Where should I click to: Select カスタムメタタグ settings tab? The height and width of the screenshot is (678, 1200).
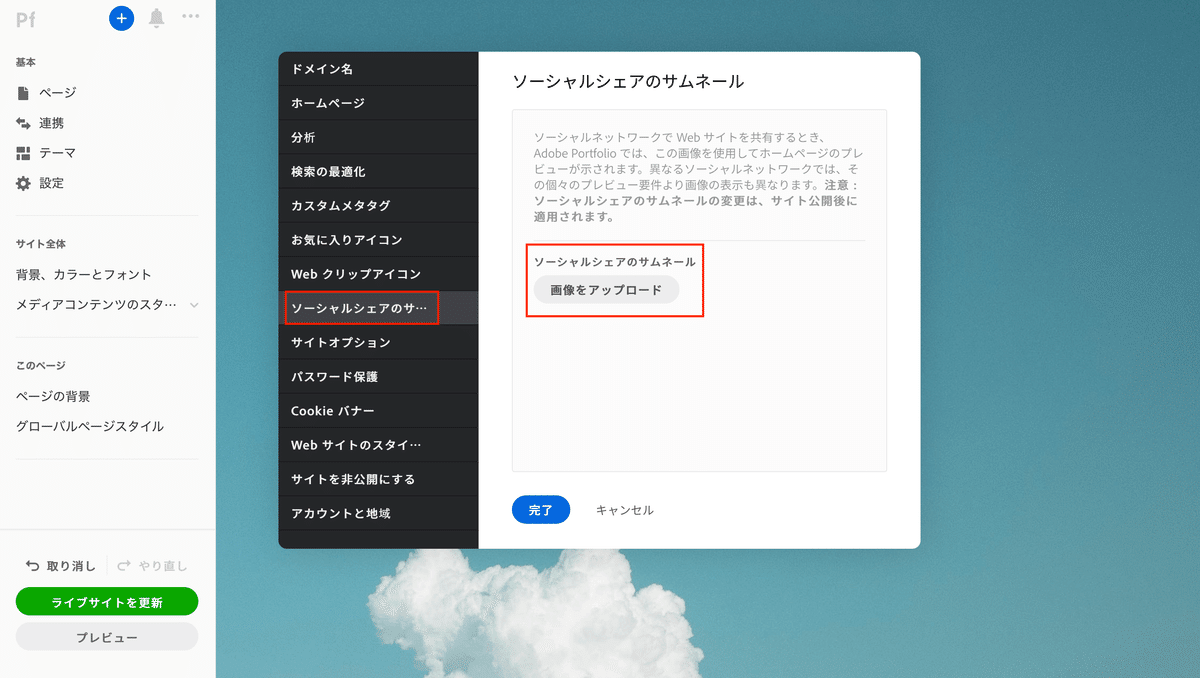pyautogui.click(x=378, y=205)
